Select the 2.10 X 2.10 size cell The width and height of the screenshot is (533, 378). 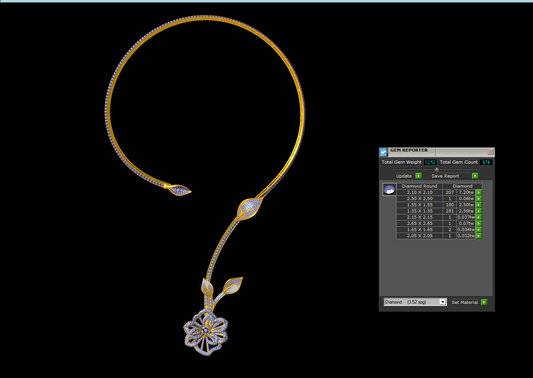[420, 192]
